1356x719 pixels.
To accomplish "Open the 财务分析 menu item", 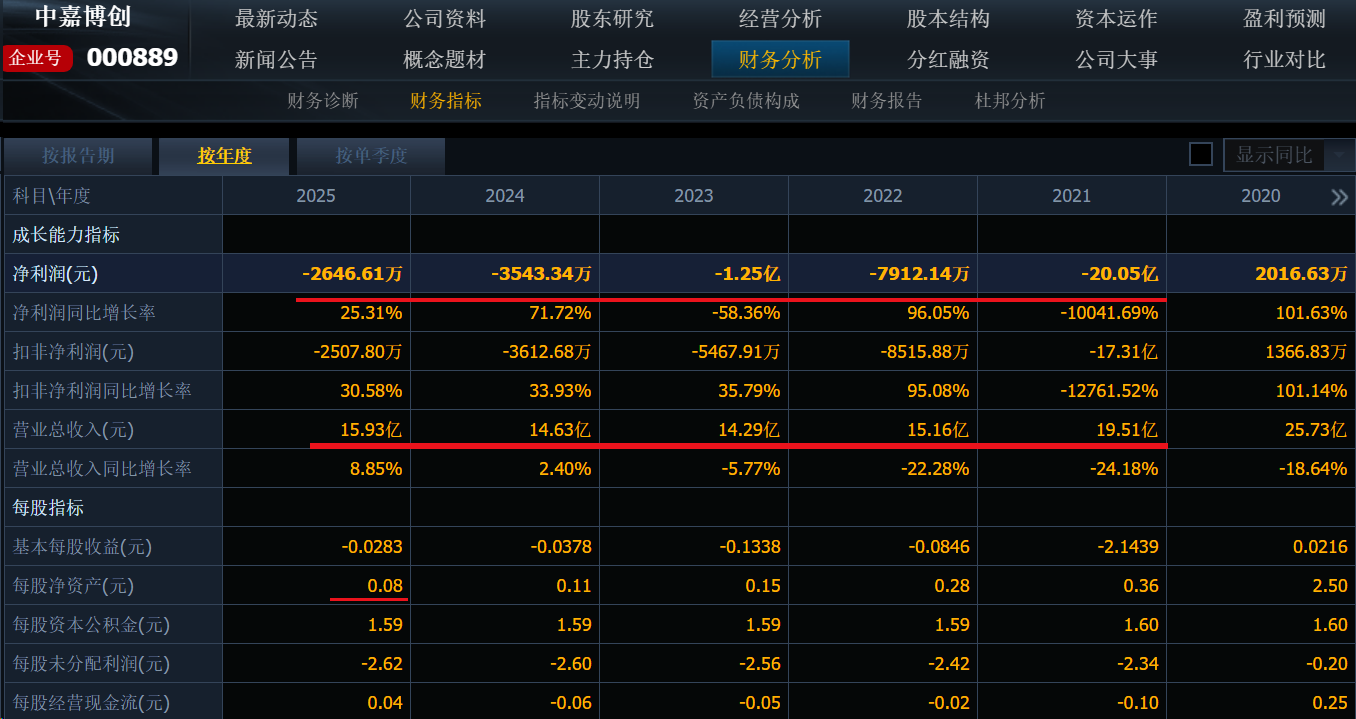I will tap(780, 59).
